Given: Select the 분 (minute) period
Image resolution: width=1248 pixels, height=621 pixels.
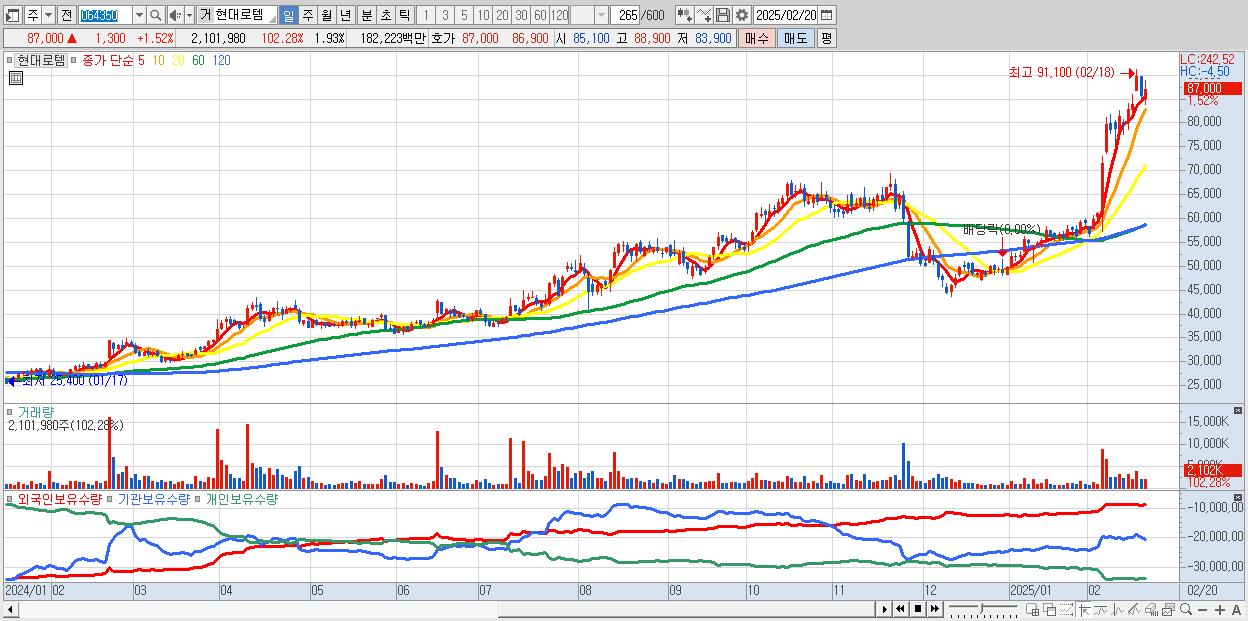Looking at the screenshot, I should (366, 15).
